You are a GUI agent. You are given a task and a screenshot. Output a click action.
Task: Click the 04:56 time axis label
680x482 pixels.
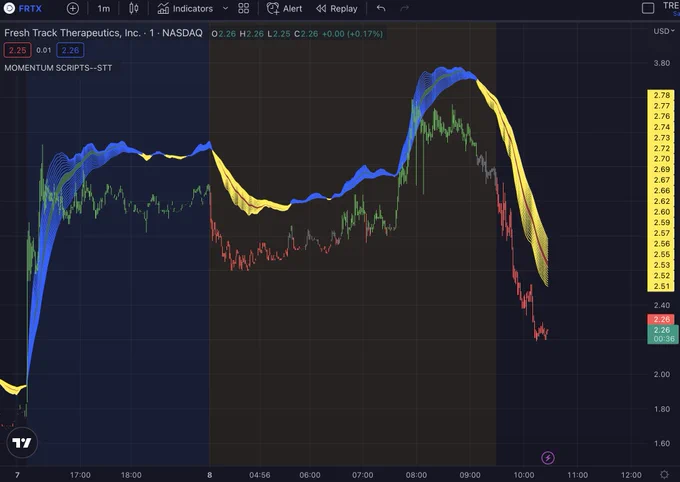coord(260,475)
